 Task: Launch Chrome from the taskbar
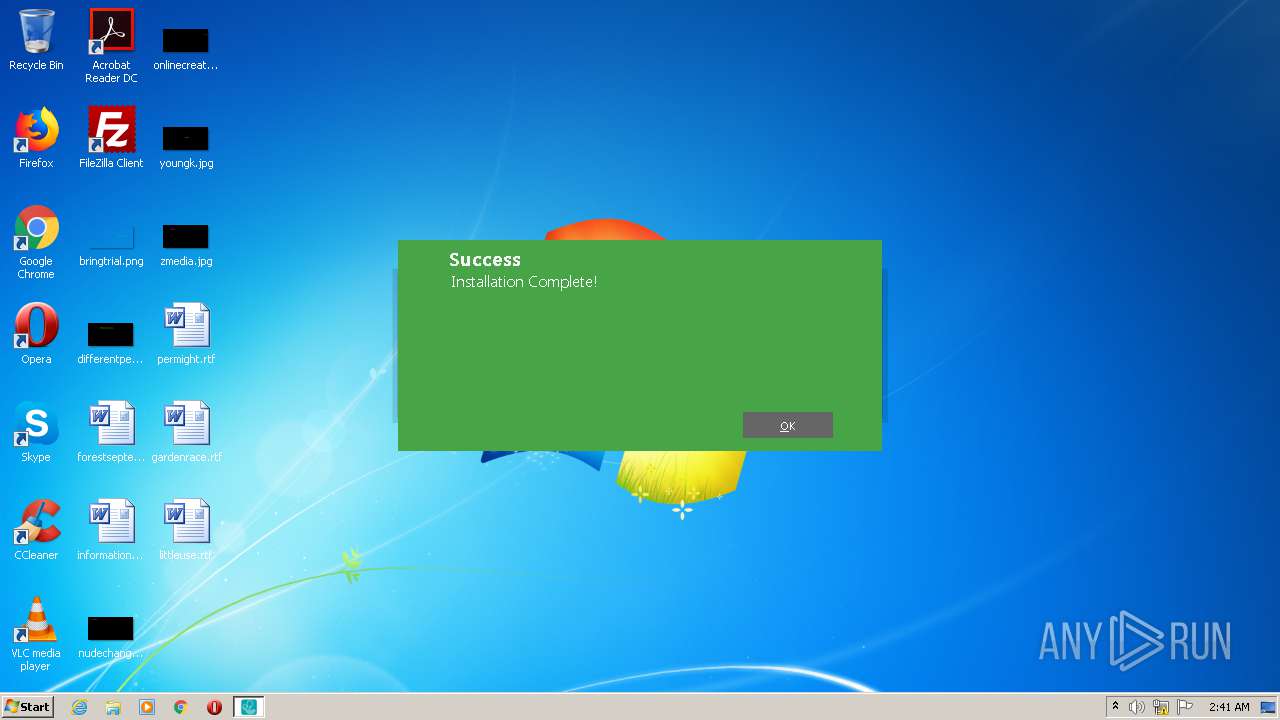(181, 707)
